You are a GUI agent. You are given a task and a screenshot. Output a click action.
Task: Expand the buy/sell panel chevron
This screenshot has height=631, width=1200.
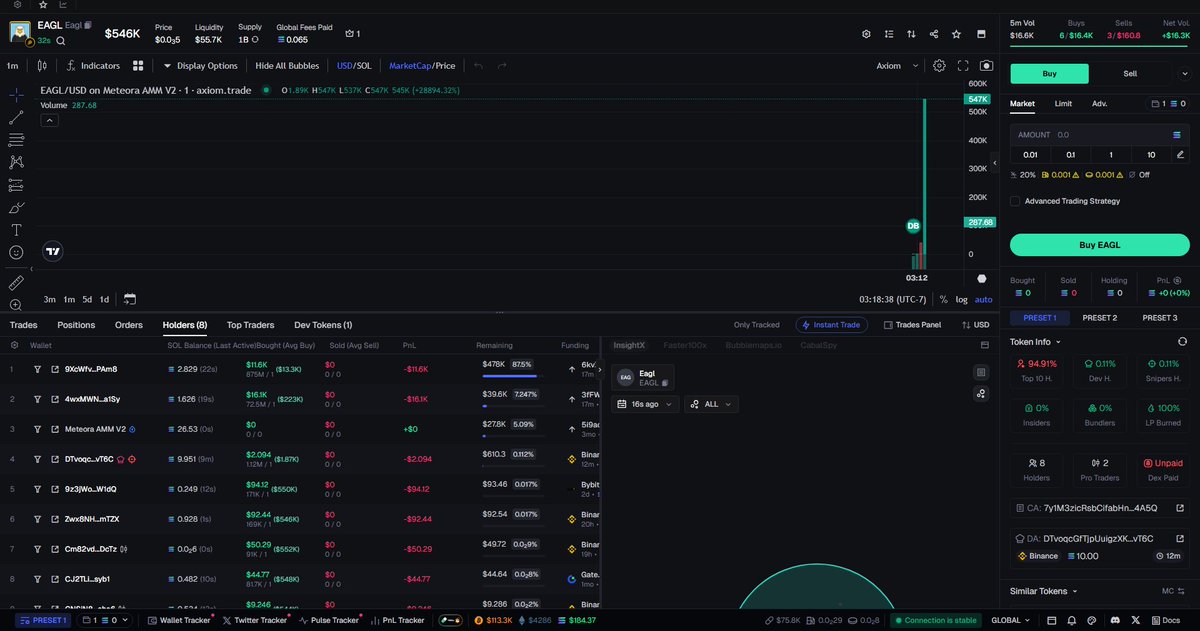pos(1184,73)
